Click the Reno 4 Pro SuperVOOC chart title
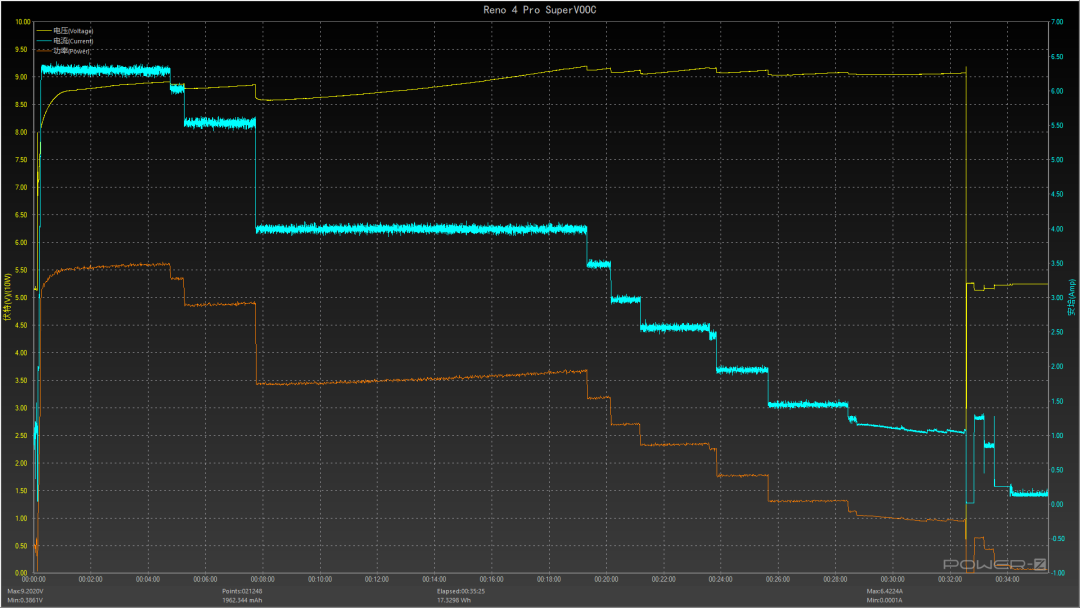The image size is (1080, 608). [539, 10]
